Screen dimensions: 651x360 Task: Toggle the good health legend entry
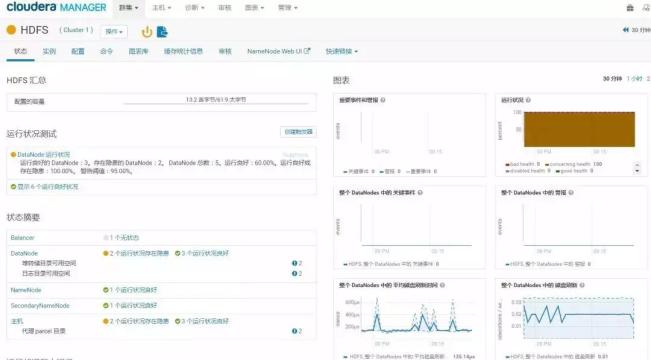574,171
